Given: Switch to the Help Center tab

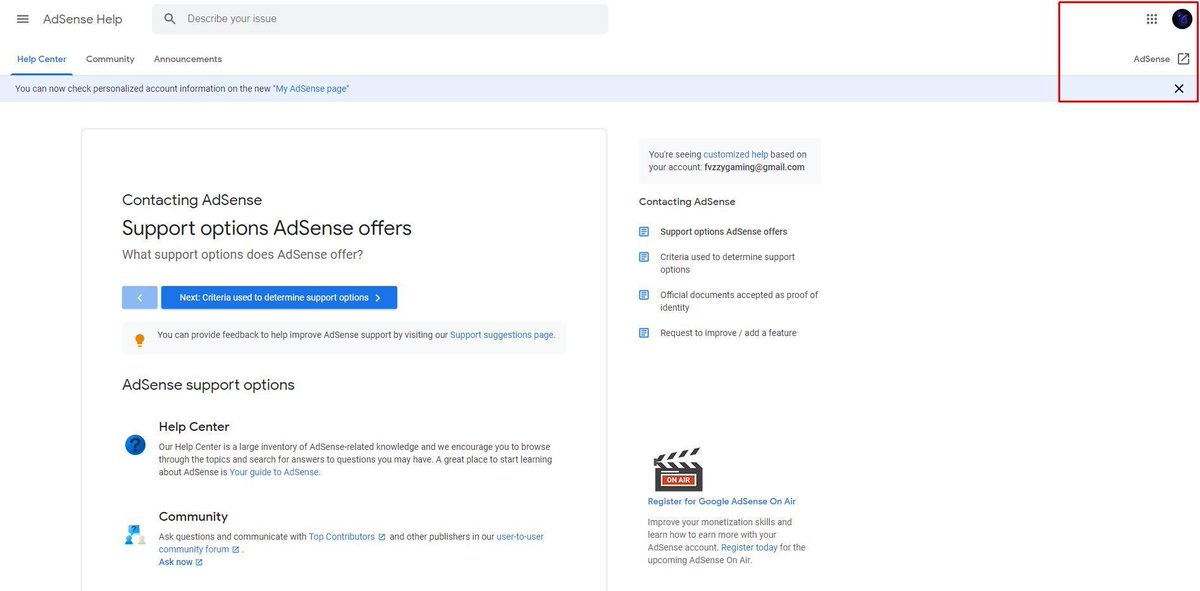Looking at the screenshot, I should (x=42, y=59).
